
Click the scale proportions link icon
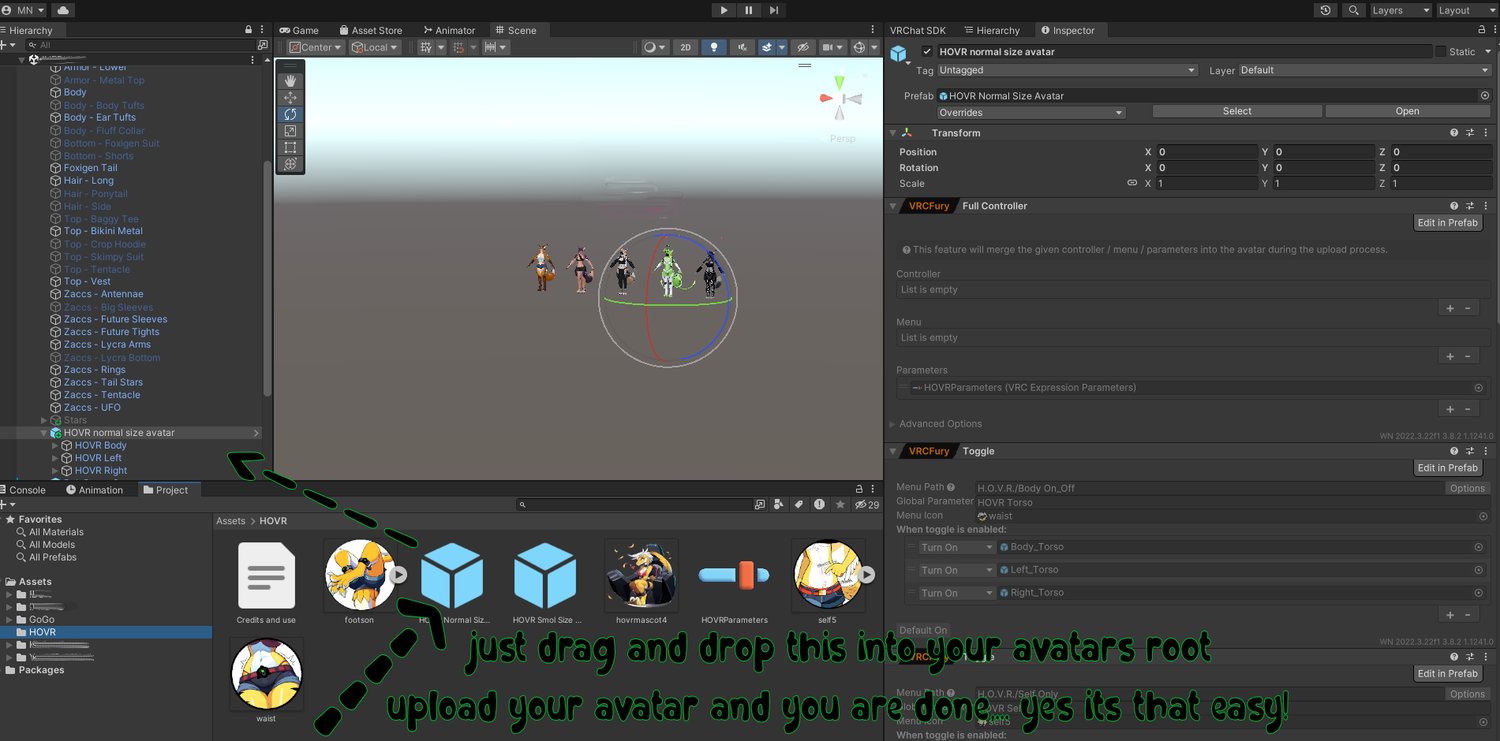tap(1132, 184)
